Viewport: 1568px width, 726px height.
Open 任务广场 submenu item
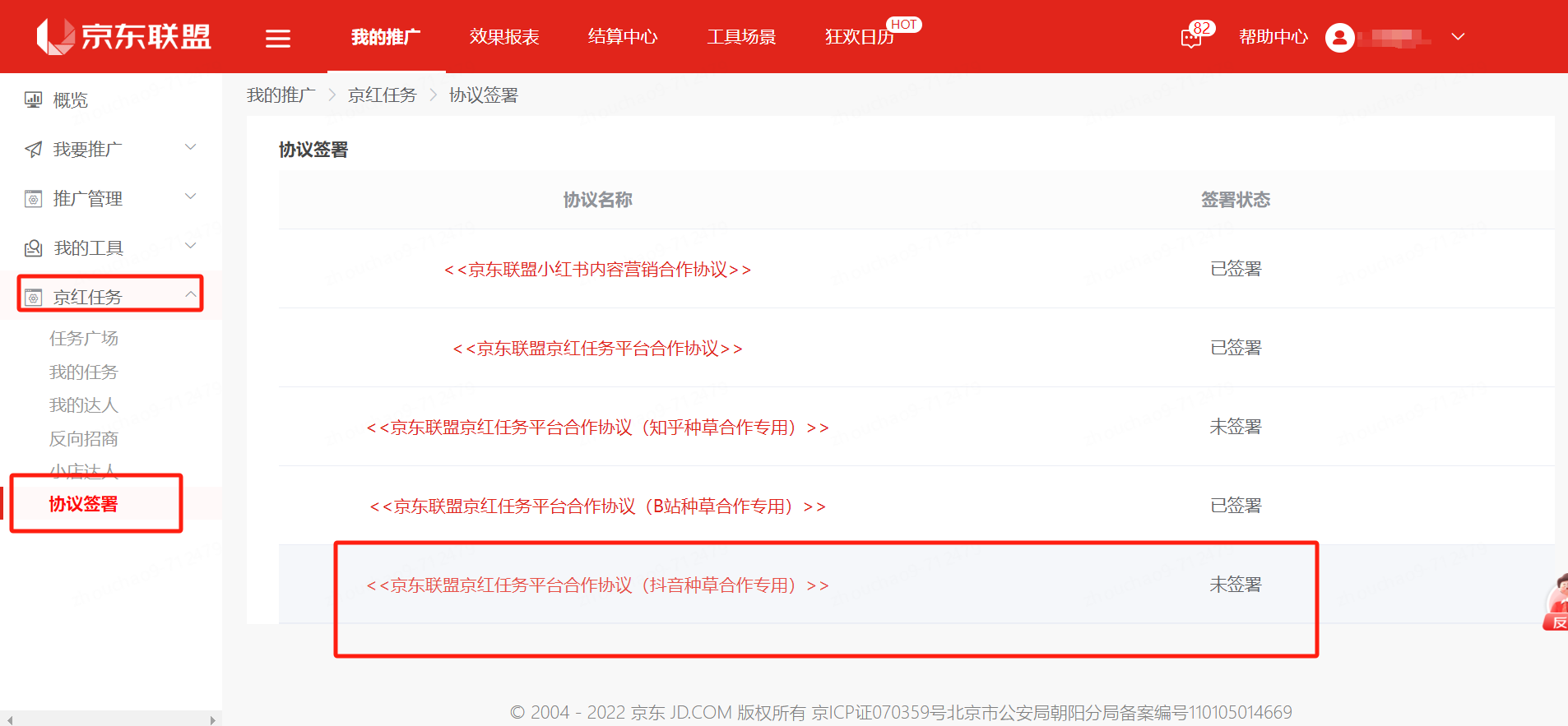pyautogui.click(x=83, y=339)
